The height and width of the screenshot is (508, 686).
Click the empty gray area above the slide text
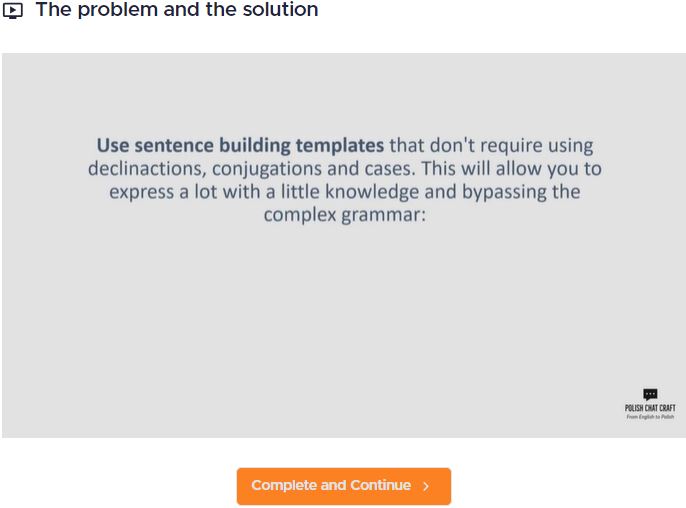pos(344,92)
